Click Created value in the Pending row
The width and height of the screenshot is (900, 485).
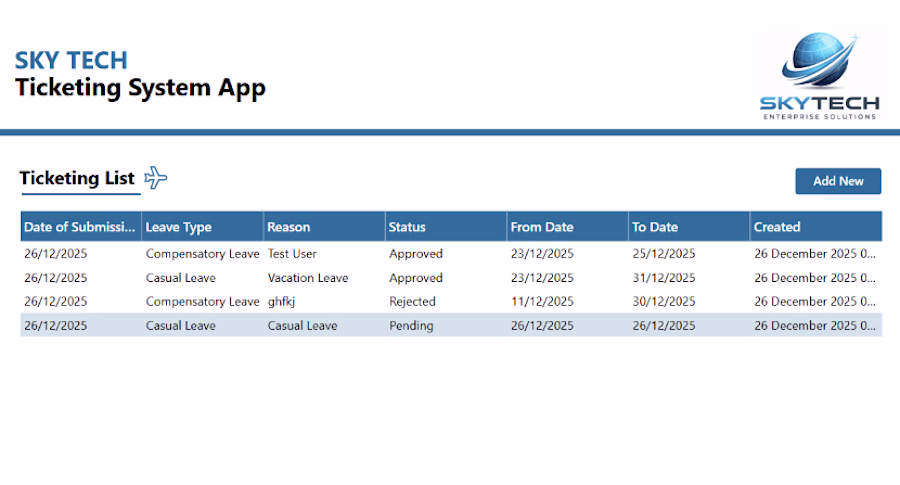tap(814, 325)
